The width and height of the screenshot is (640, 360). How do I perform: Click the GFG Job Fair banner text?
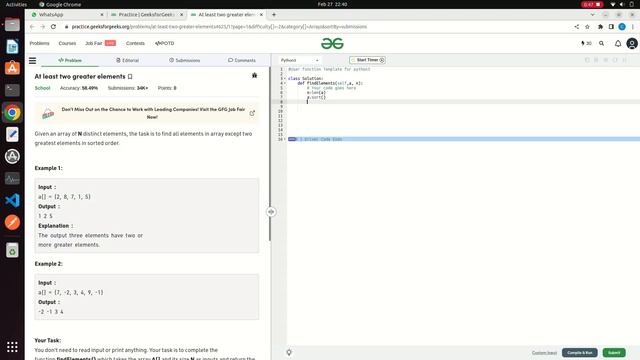click(x=153, y=113)
